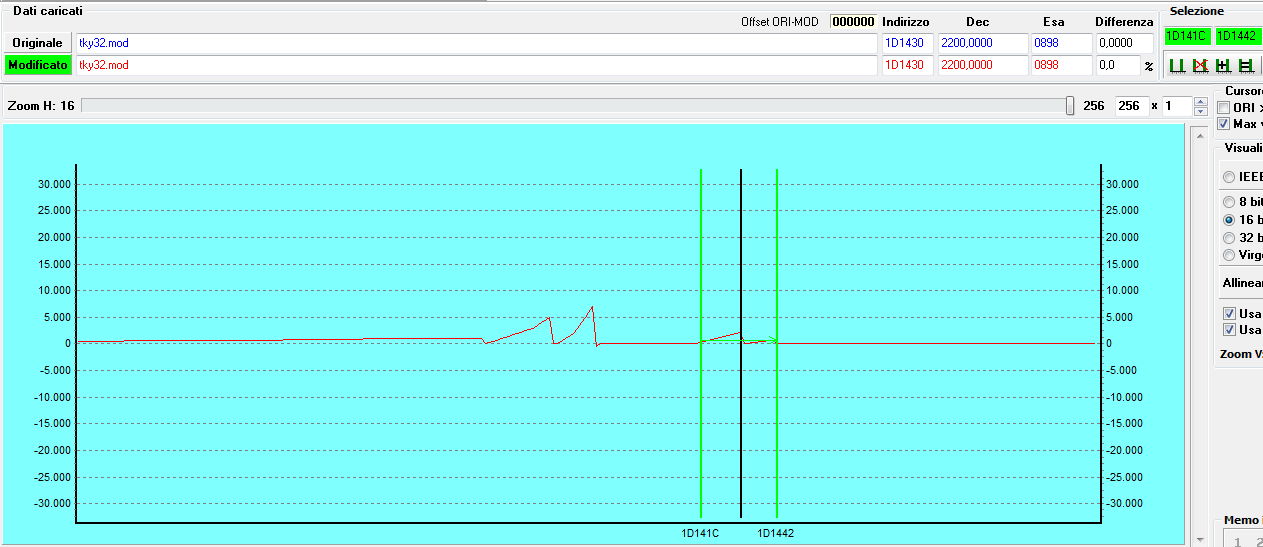This screenshot has width=1263, height=547.
Task: Increase the zoom multiplier with up arrow
Action: point(1201,101)
